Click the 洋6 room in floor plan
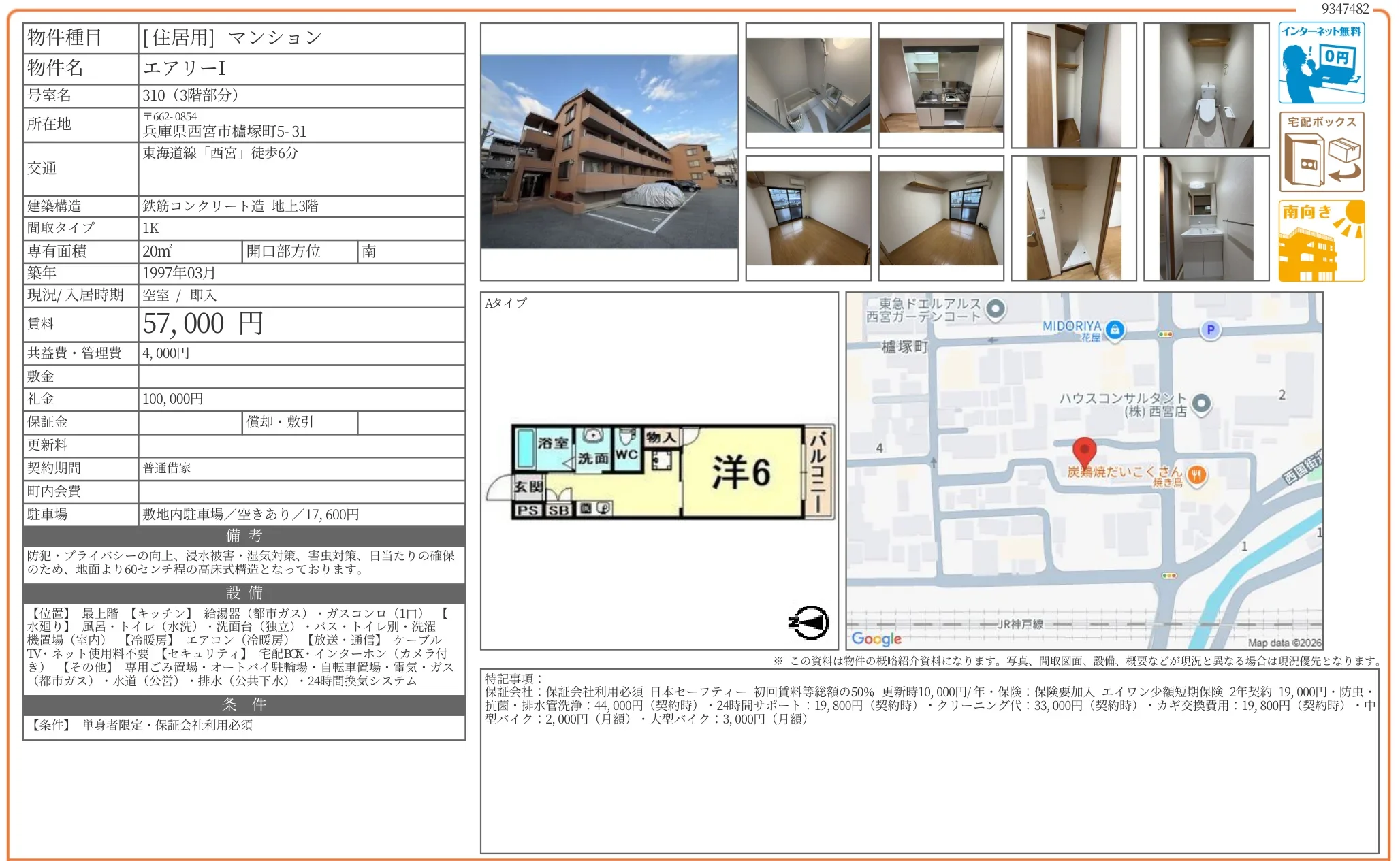This screenshot has width=1400, height=861. [x=741, y=472]
